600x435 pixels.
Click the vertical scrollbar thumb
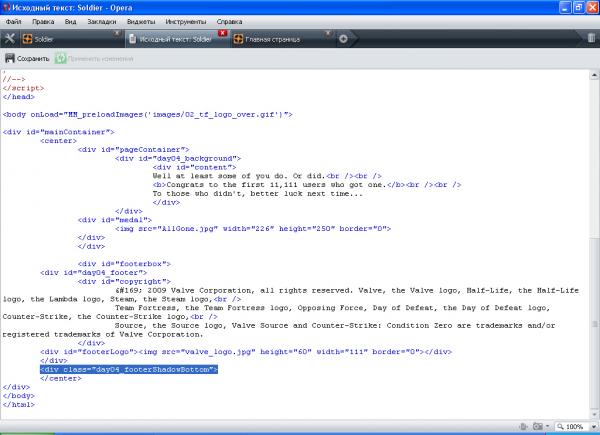pos(594,323)
